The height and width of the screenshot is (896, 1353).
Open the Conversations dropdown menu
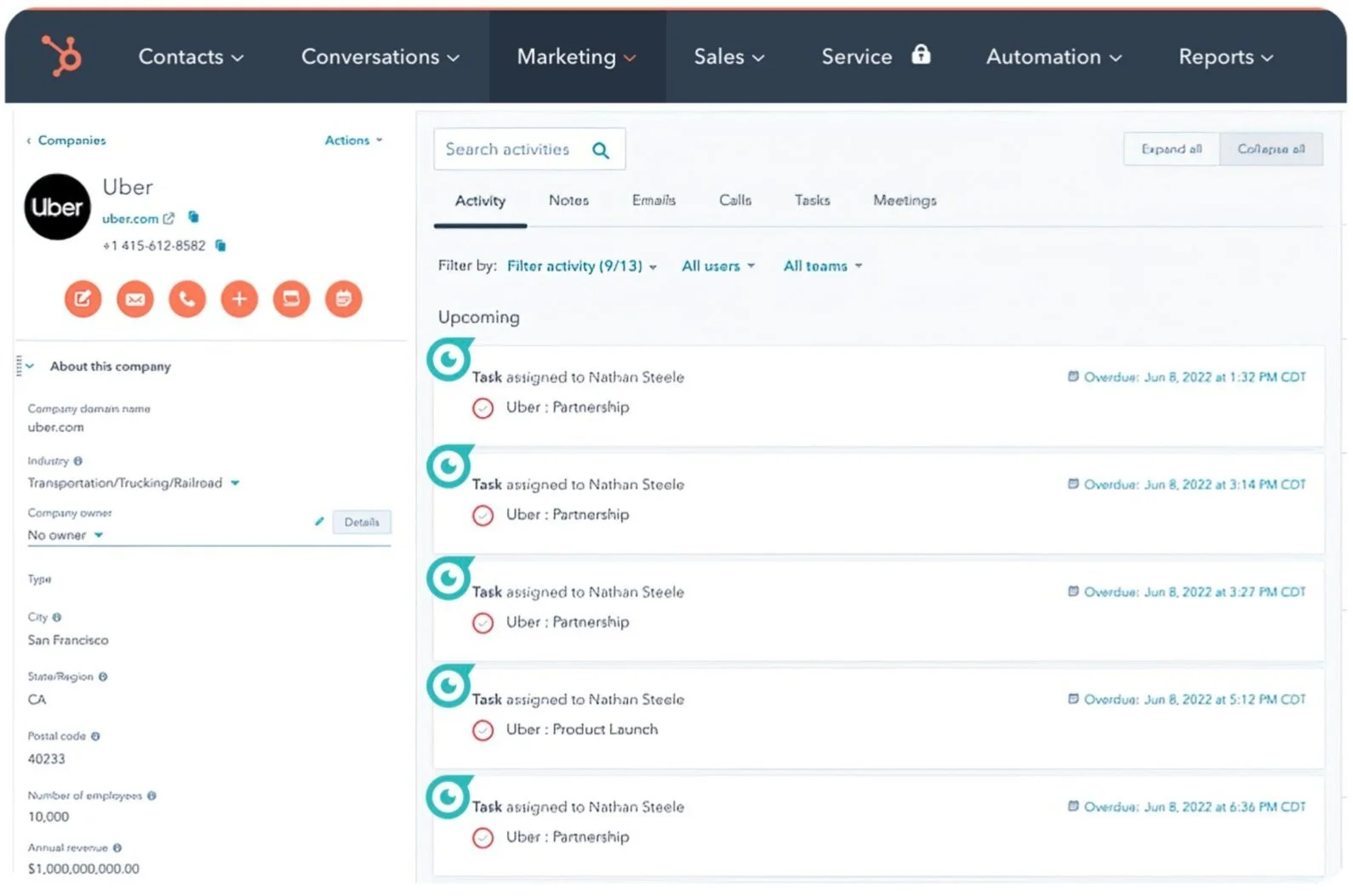point(380,57)
